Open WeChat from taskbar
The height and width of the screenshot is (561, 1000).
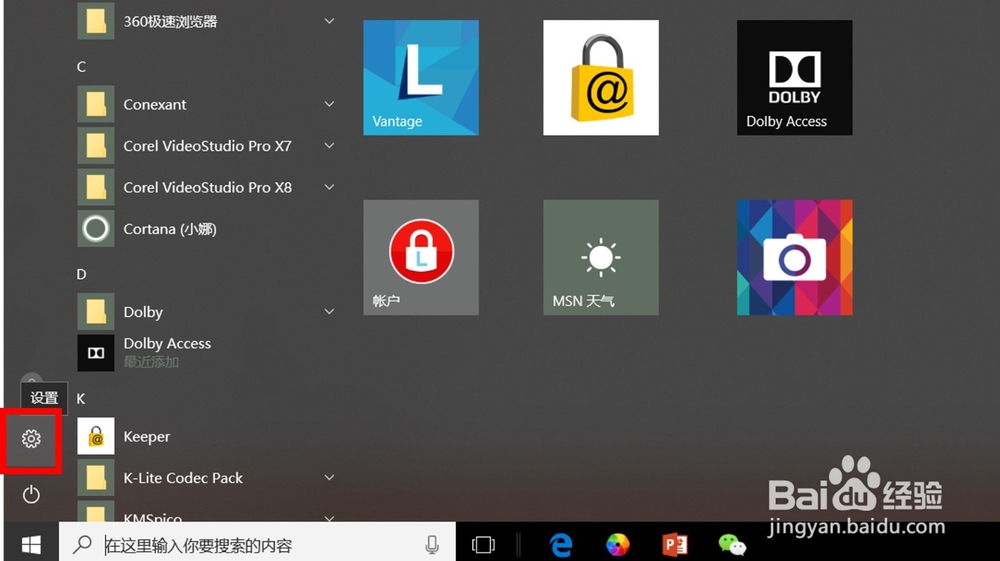point(732,544)
